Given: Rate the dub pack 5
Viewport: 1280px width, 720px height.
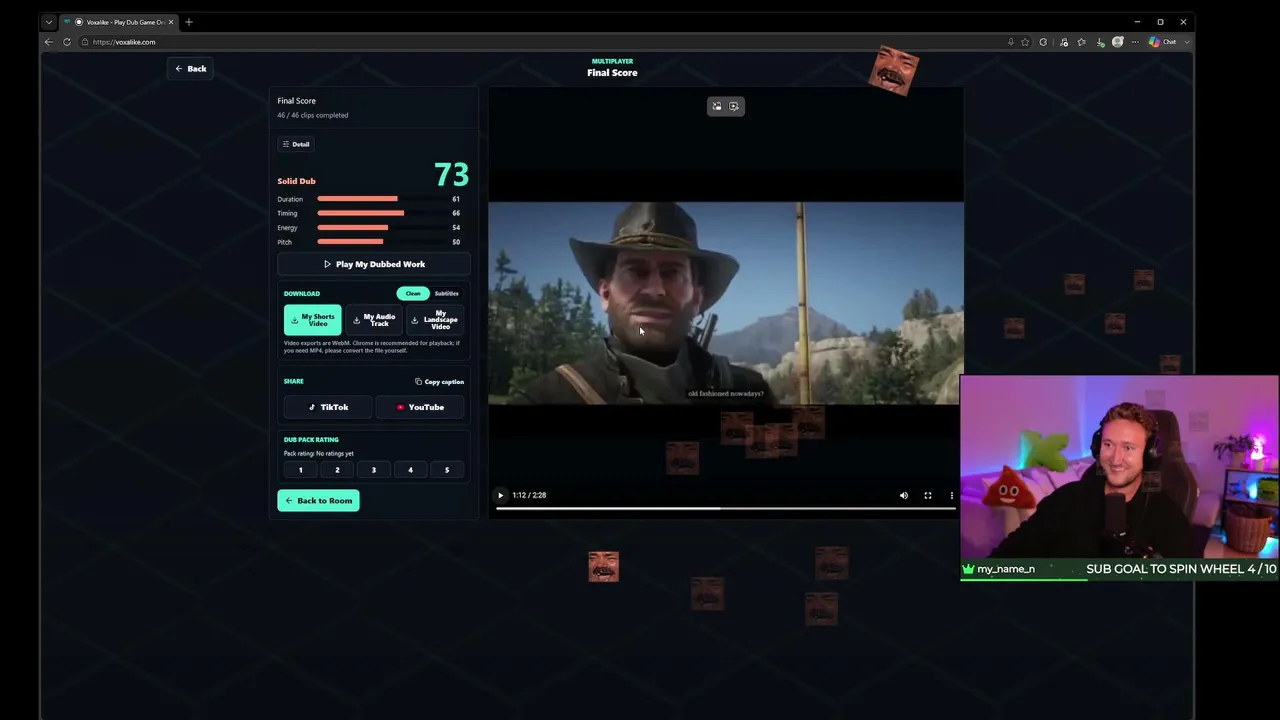Looking at the screenshot, I should [x=447, y=470].
